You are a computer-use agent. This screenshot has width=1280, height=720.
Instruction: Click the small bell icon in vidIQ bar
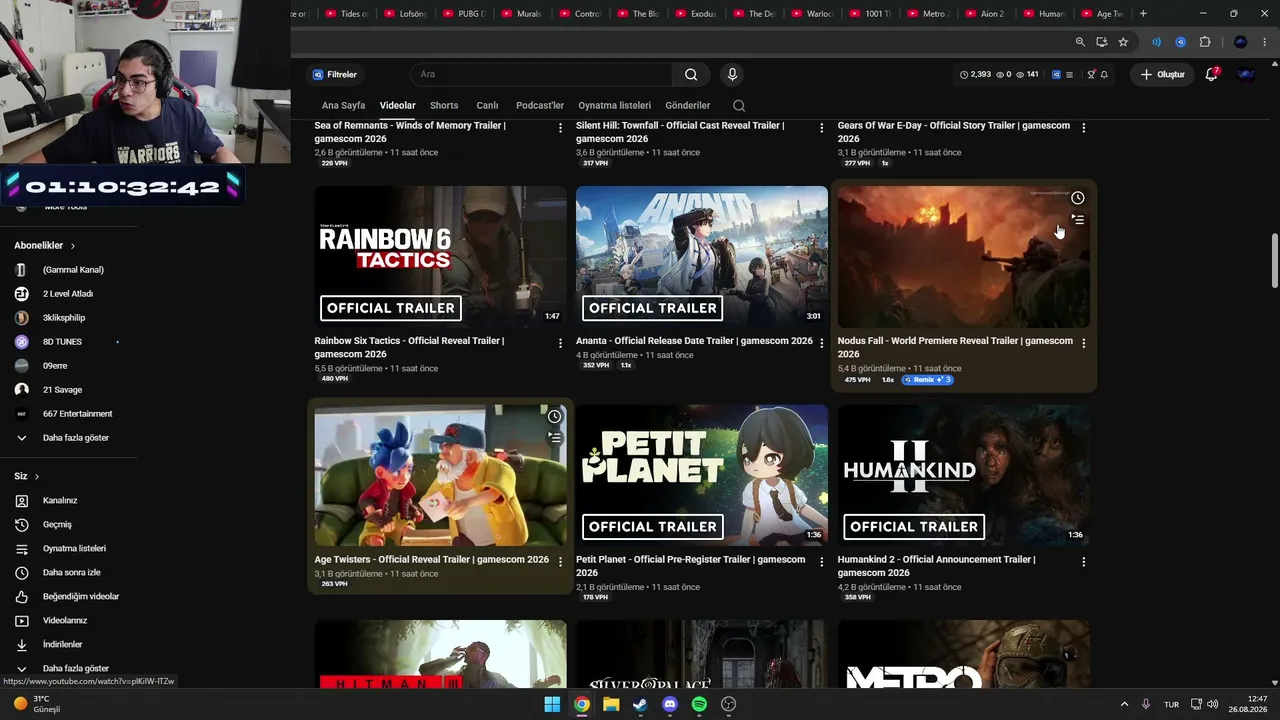1104,75
